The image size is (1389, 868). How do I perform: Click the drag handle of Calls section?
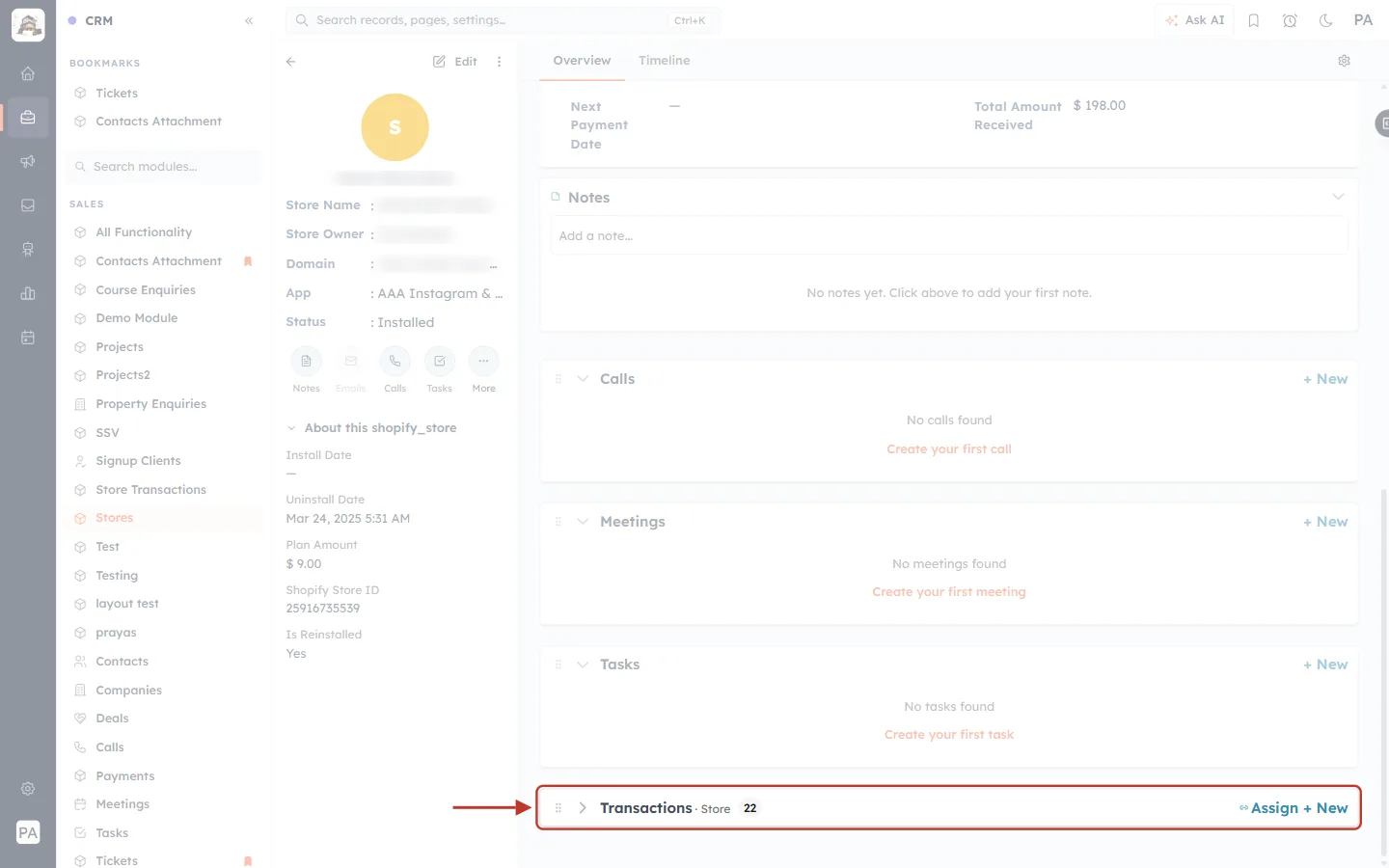coord(558,379)
